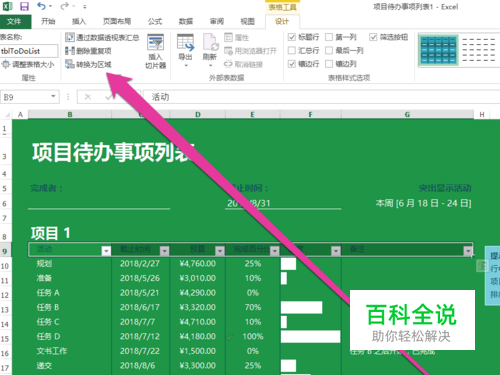Click 通过数据透视表汇总 (Summarize with PivotTable)
The image size is (500, 375).
click(x=102, y=37)
